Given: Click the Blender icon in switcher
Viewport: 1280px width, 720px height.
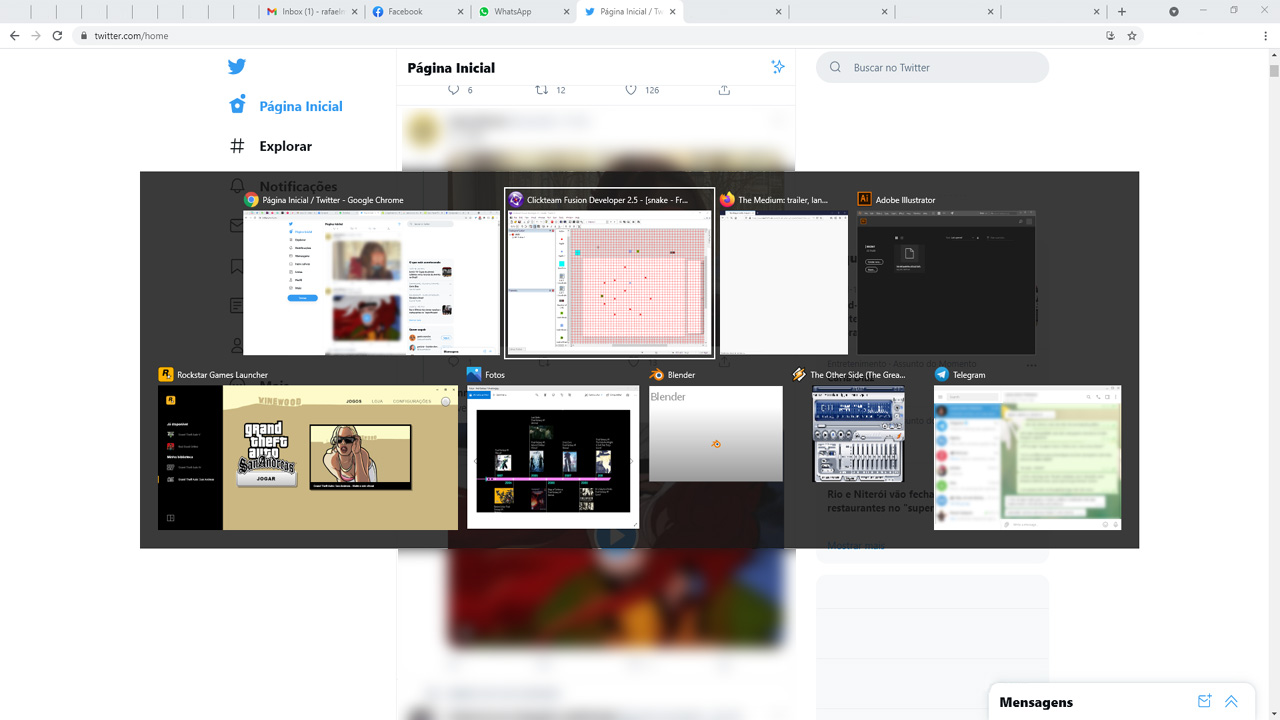Looking at the screenshot, I should [657, 375].
